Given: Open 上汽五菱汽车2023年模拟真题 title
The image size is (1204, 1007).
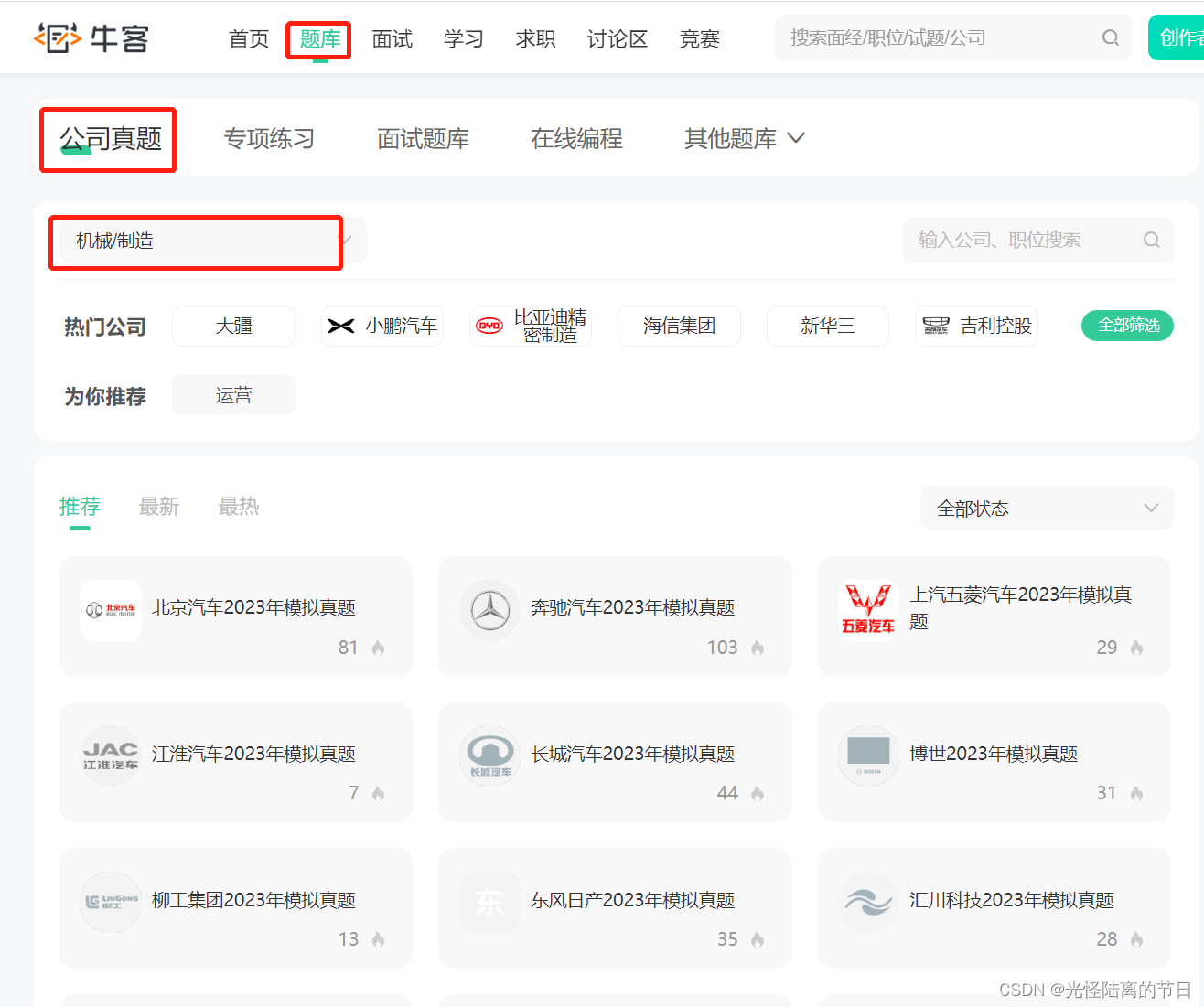Looking at the screenshot, I should coord(1021,608).
